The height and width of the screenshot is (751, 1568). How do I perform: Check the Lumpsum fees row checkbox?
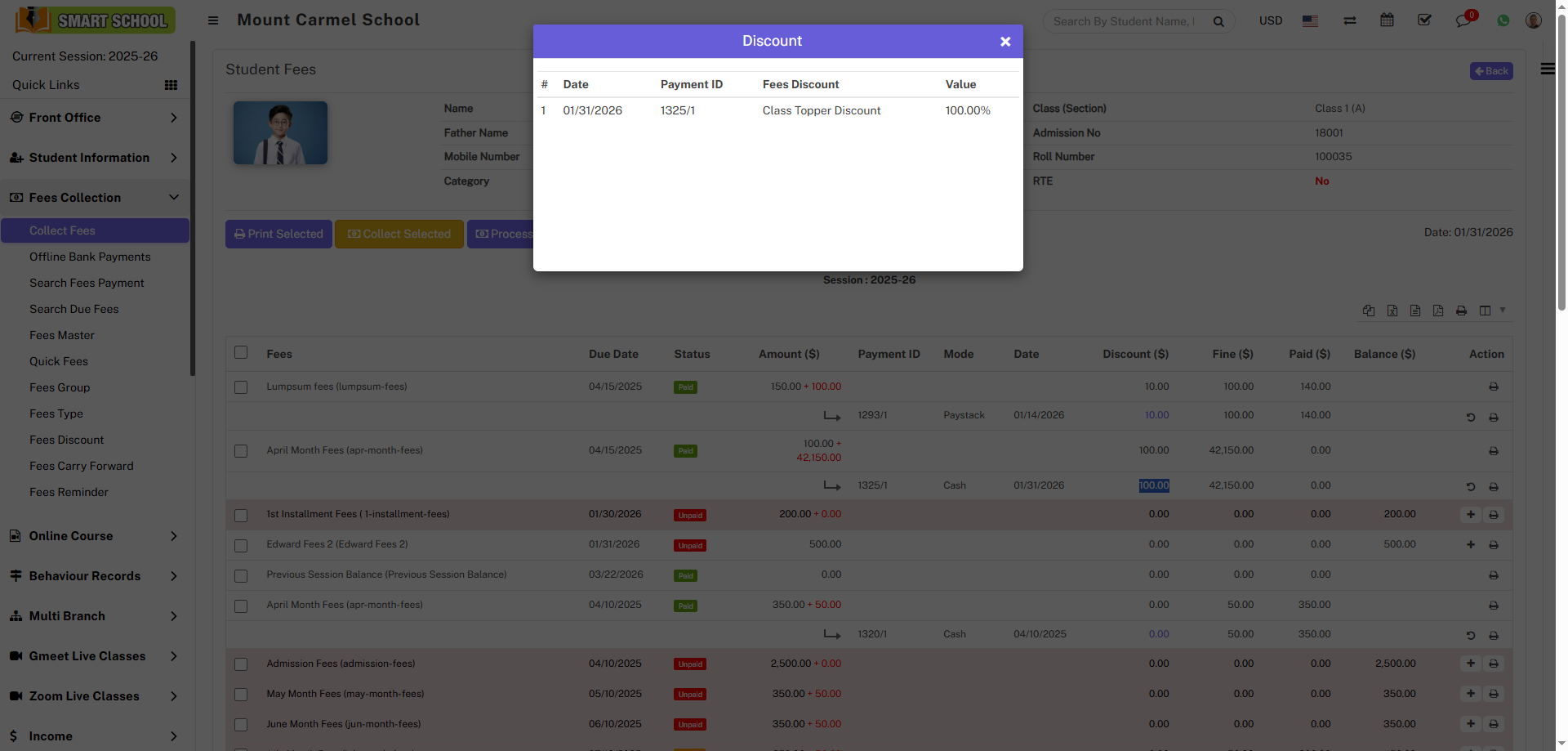(241, 387)
